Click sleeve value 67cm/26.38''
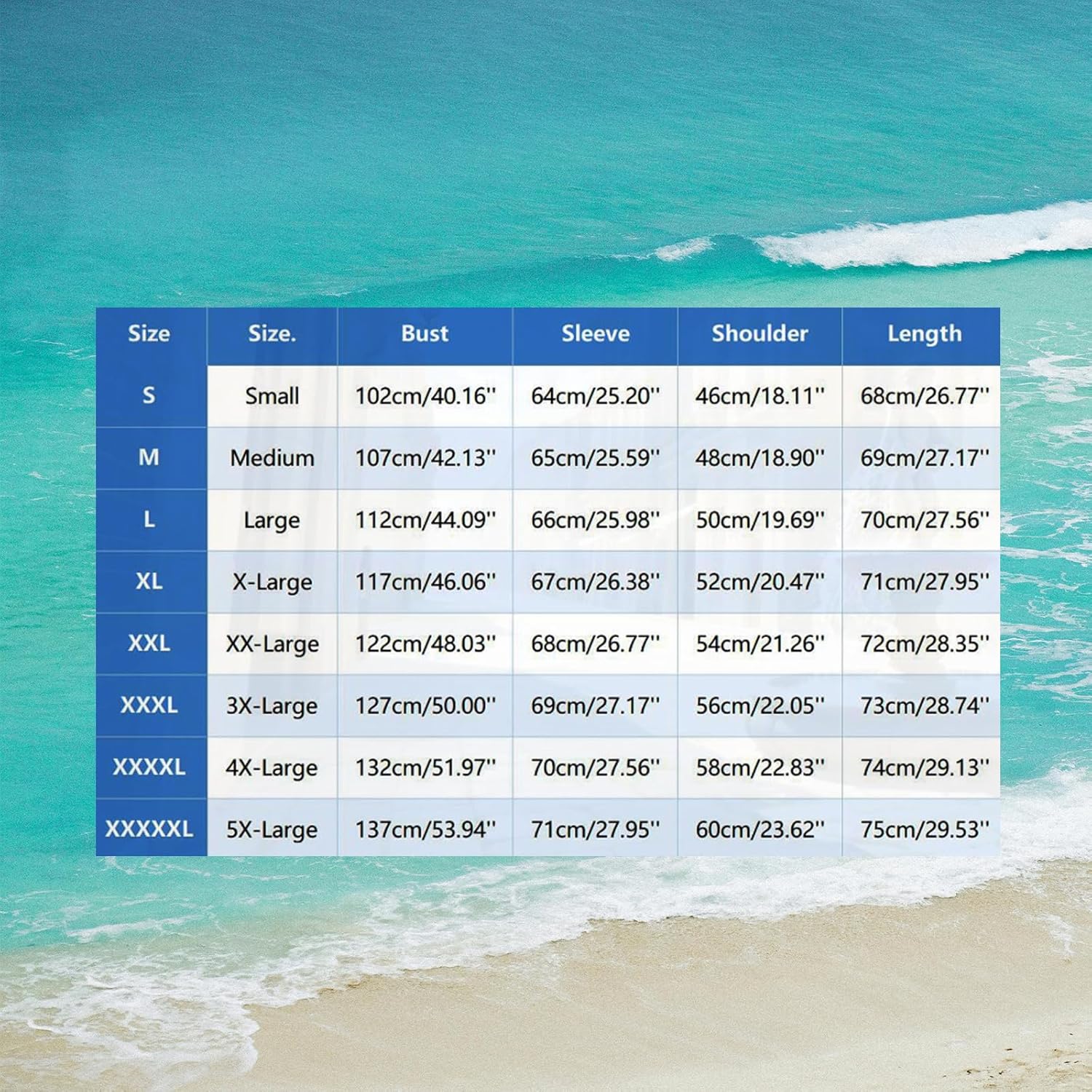 coord(596,582)
